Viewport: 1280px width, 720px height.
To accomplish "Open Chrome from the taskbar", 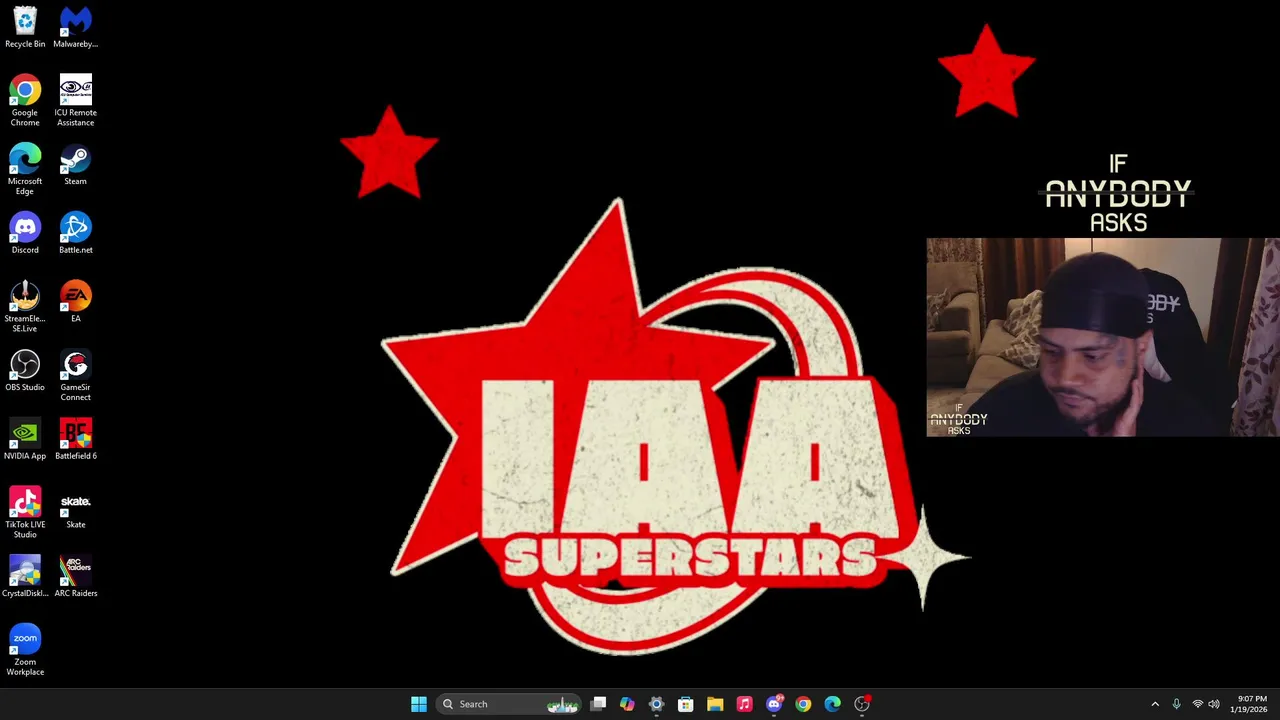I will (x=803, y=704).
